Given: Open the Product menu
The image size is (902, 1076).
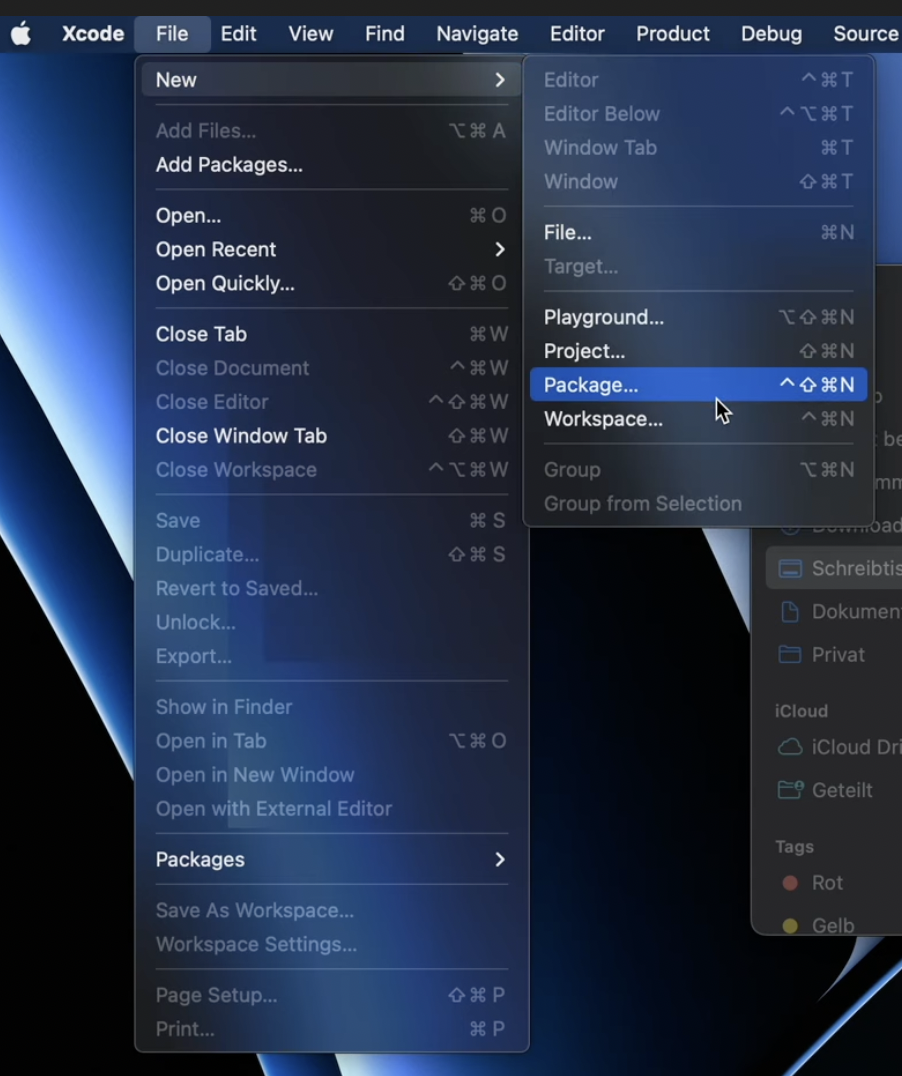Looking at the screenshot, I should (673, 34).
